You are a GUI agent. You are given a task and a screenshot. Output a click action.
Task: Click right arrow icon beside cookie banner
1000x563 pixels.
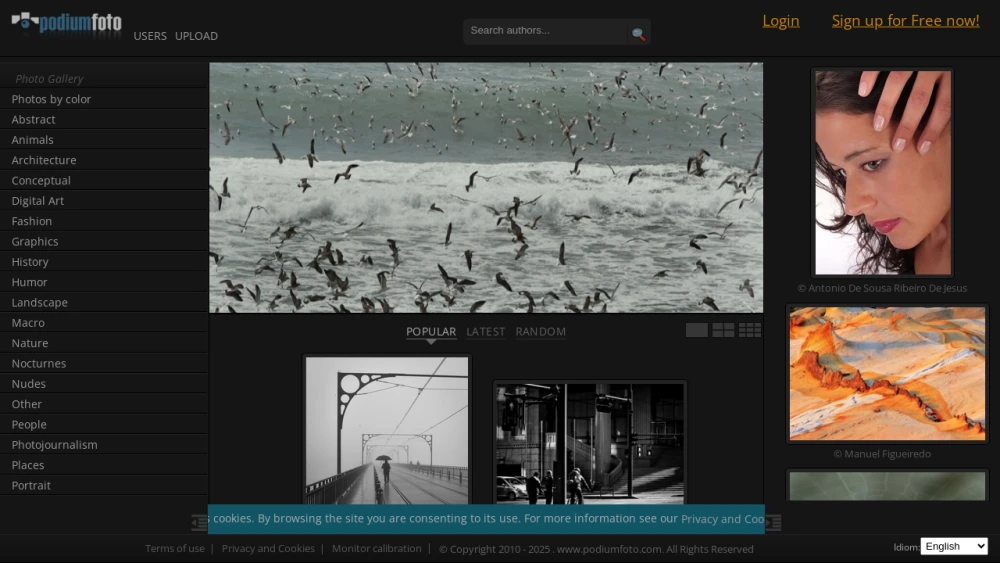(774, 523)
